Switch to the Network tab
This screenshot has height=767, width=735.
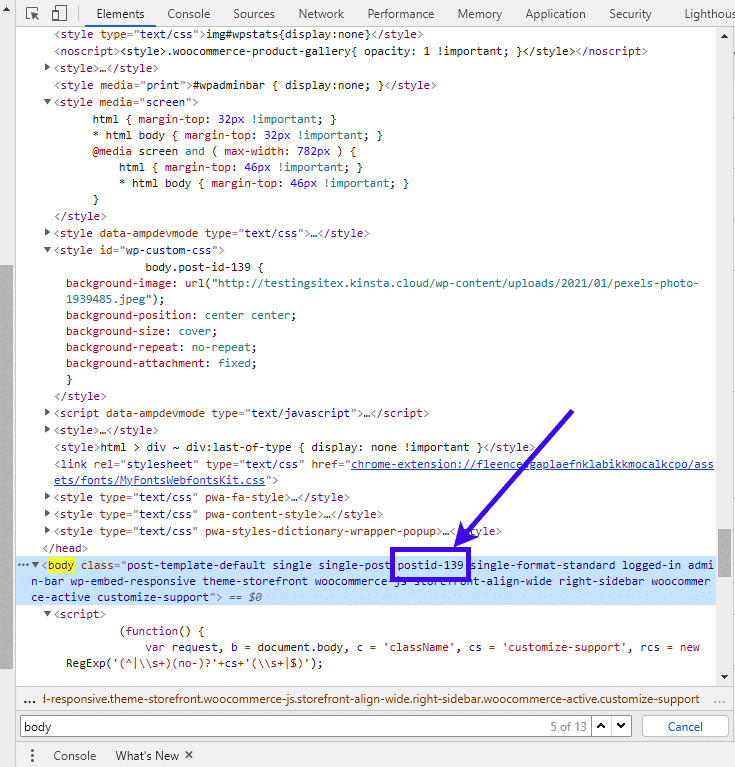pos(321,14)
